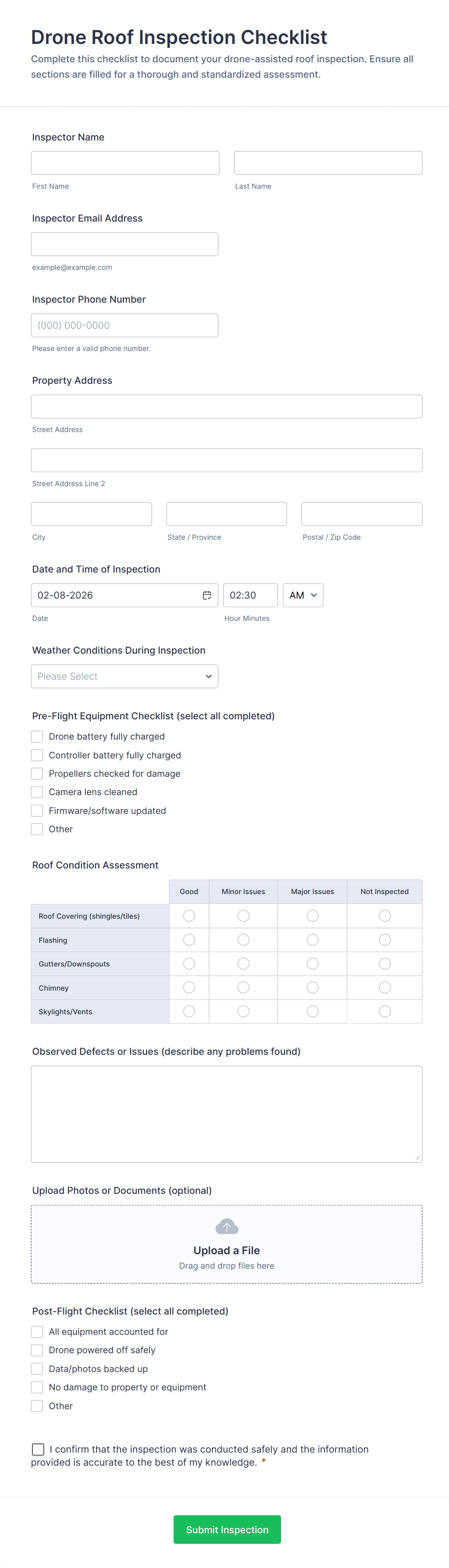The height and width of the screenshot is (1568, 449).
Task: Click the Submit Inspection button
Action: point(227,1530)
